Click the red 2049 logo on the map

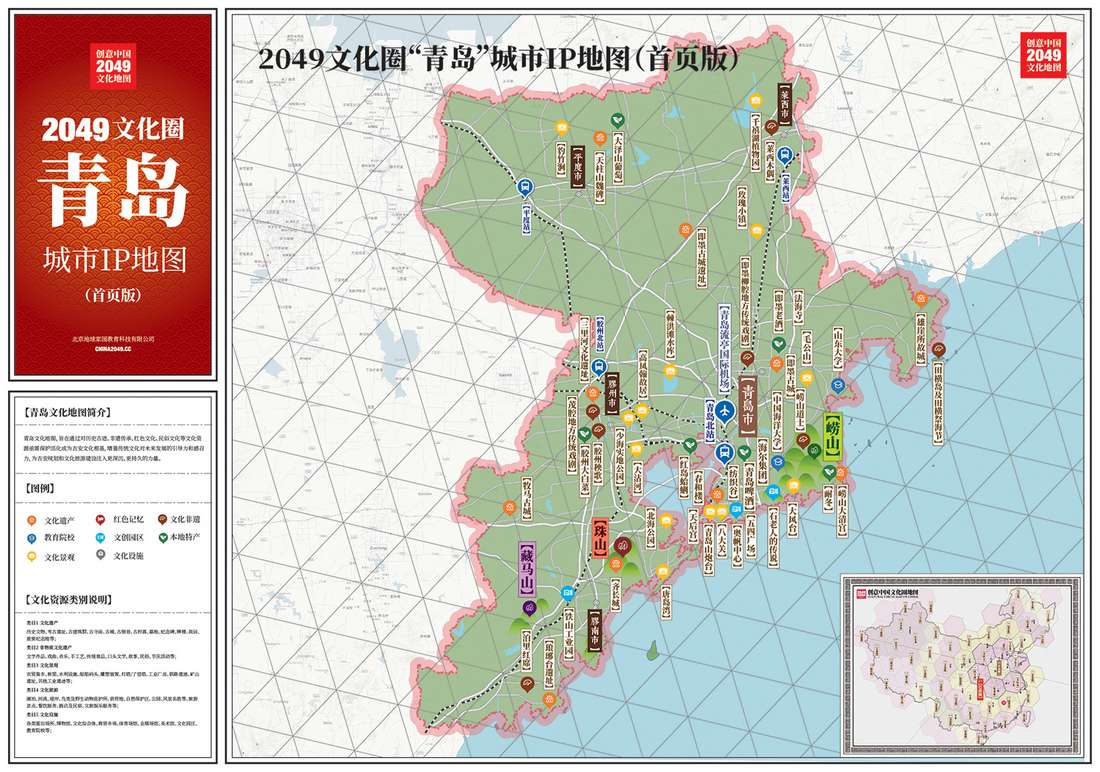(x=1043, y=53)
